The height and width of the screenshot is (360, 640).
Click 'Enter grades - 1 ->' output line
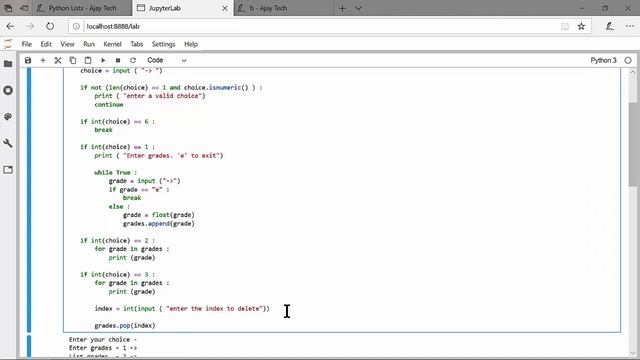[103, 348]
